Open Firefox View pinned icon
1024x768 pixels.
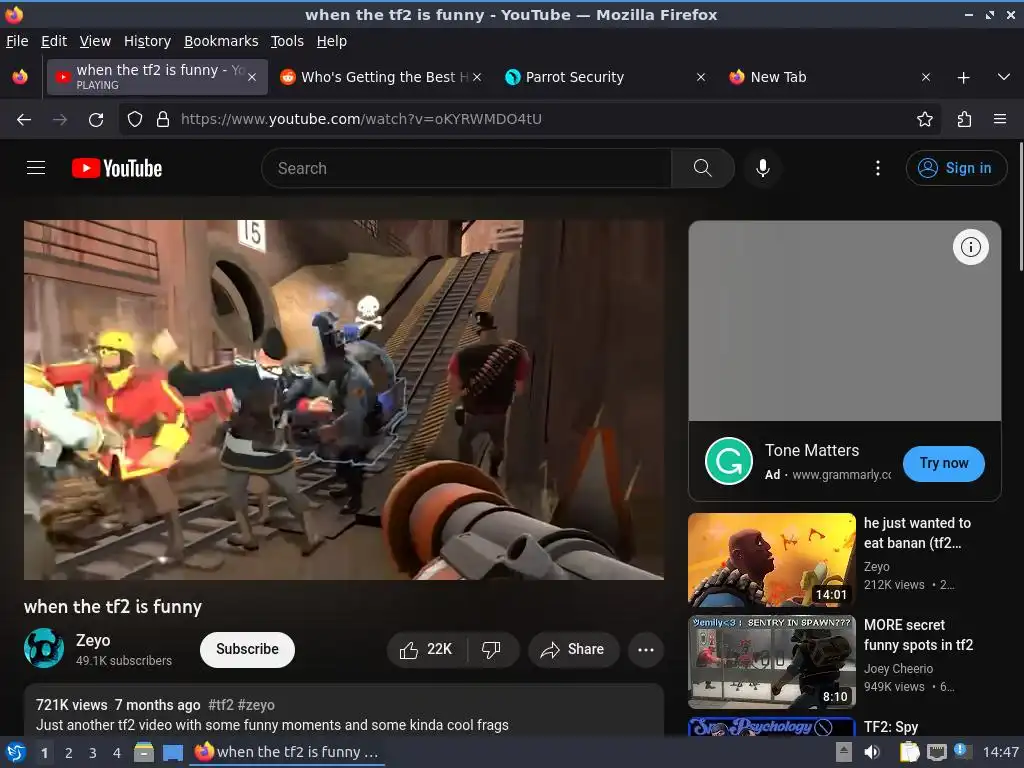pyautogui.click(x=20, y=77)
